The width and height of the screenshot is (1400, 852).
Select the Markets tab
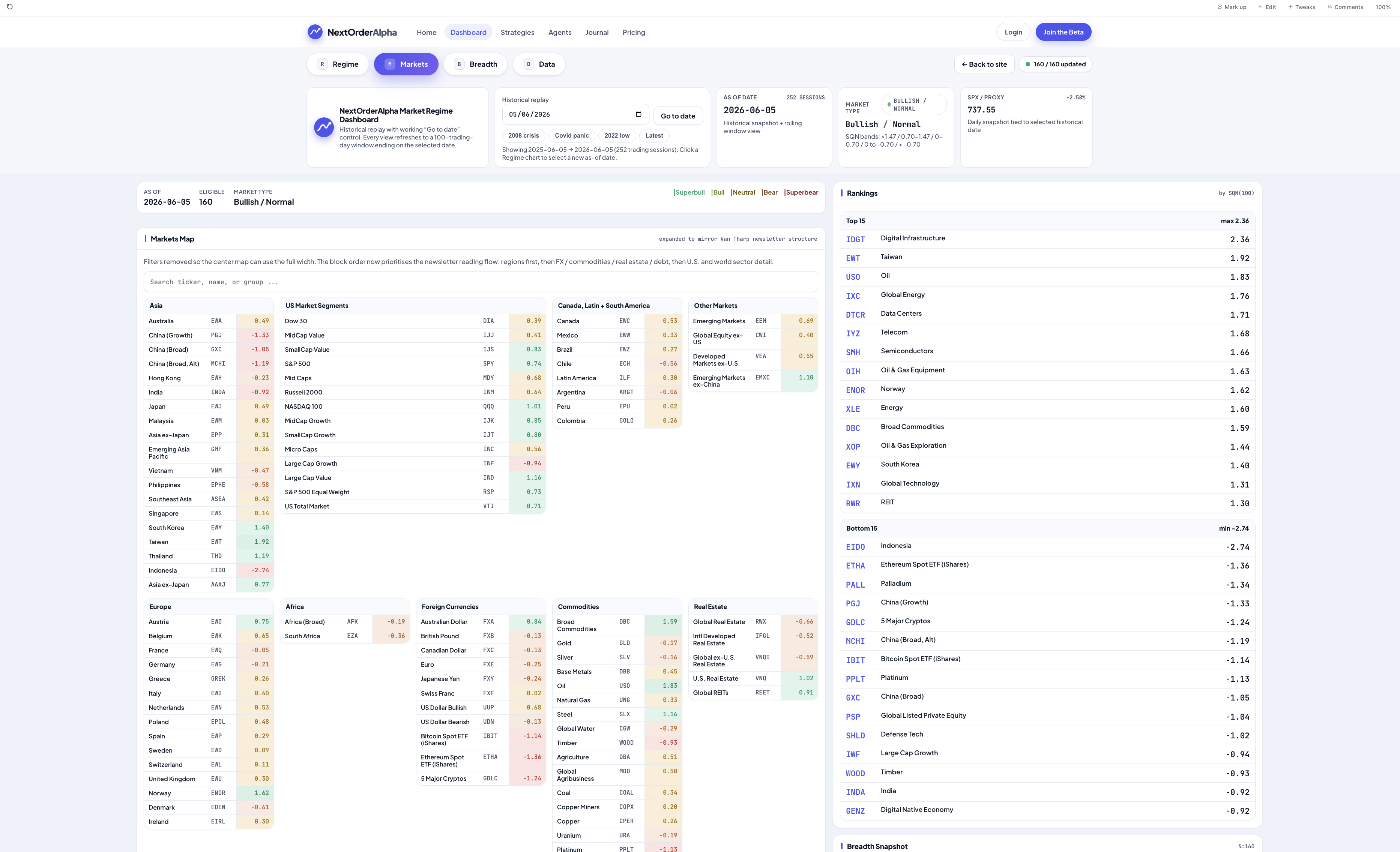(406, 64)
